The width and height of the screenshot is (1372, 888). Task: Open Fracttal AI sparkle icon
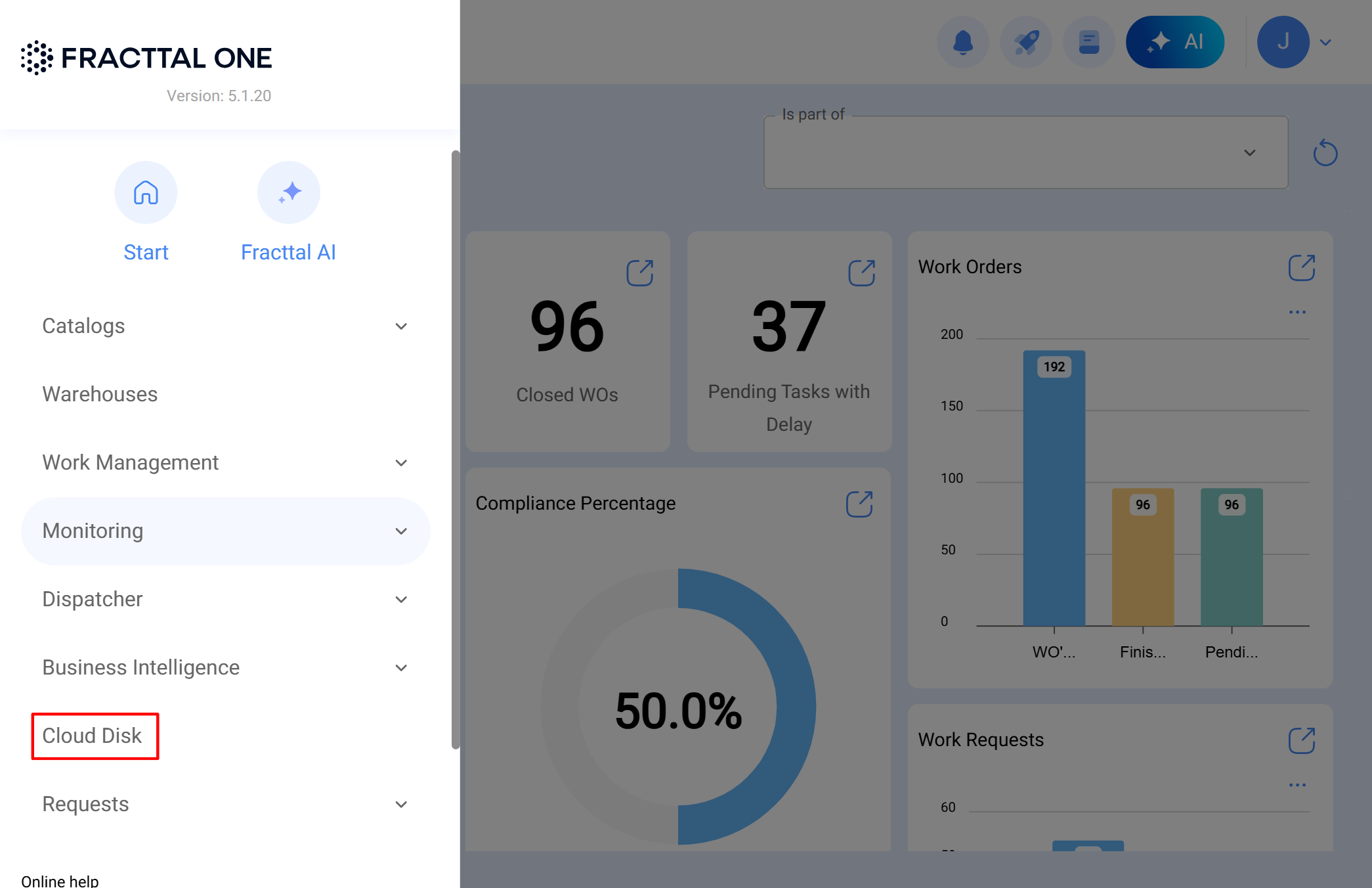(288, 192)
